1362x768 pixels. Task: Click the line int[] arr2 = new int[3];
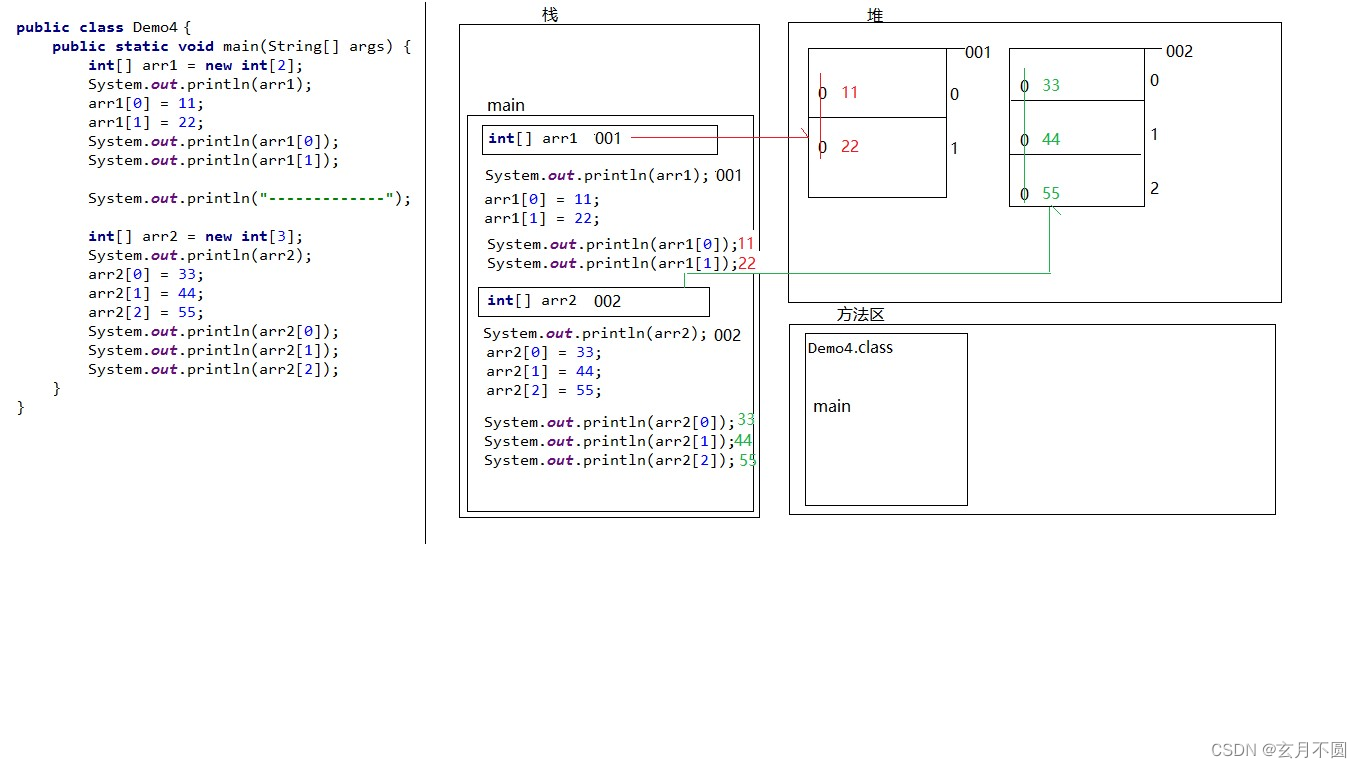[x=195, y=236]
